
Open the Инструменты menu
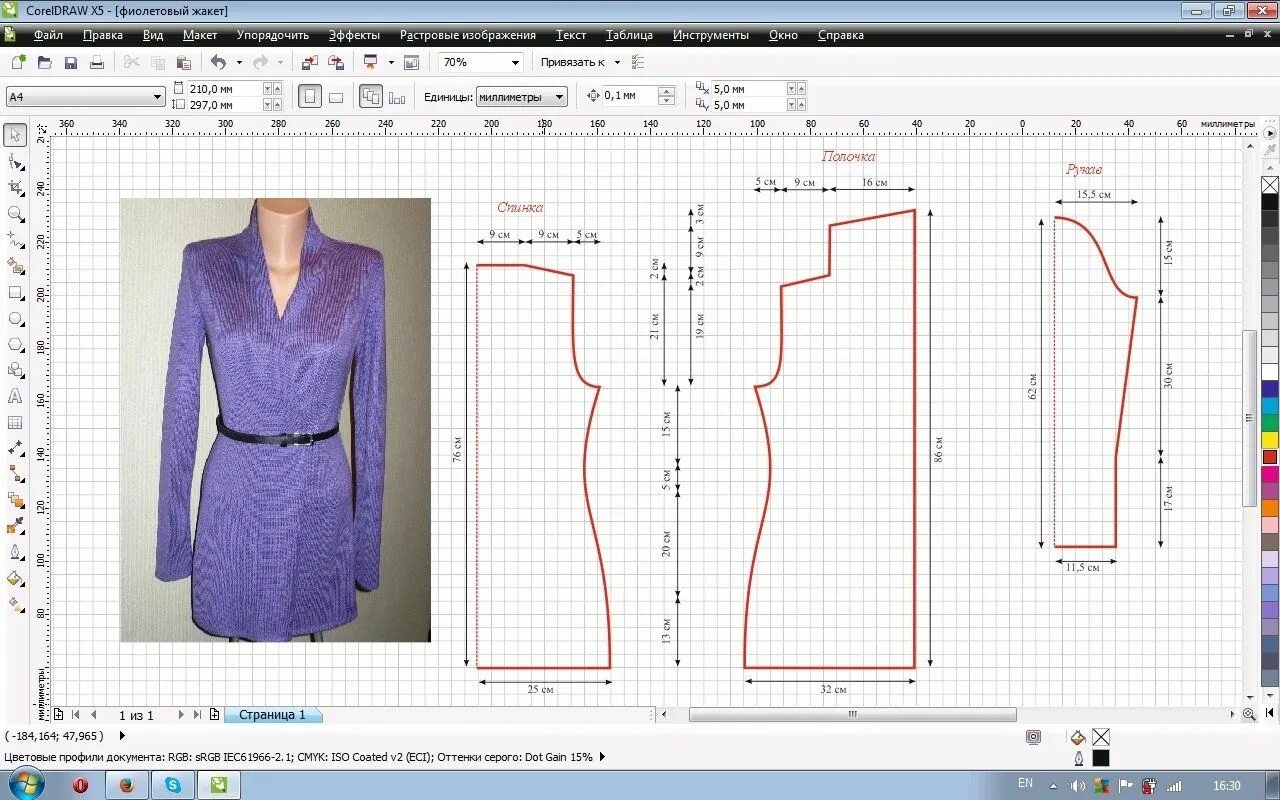(x=711, y=35)
